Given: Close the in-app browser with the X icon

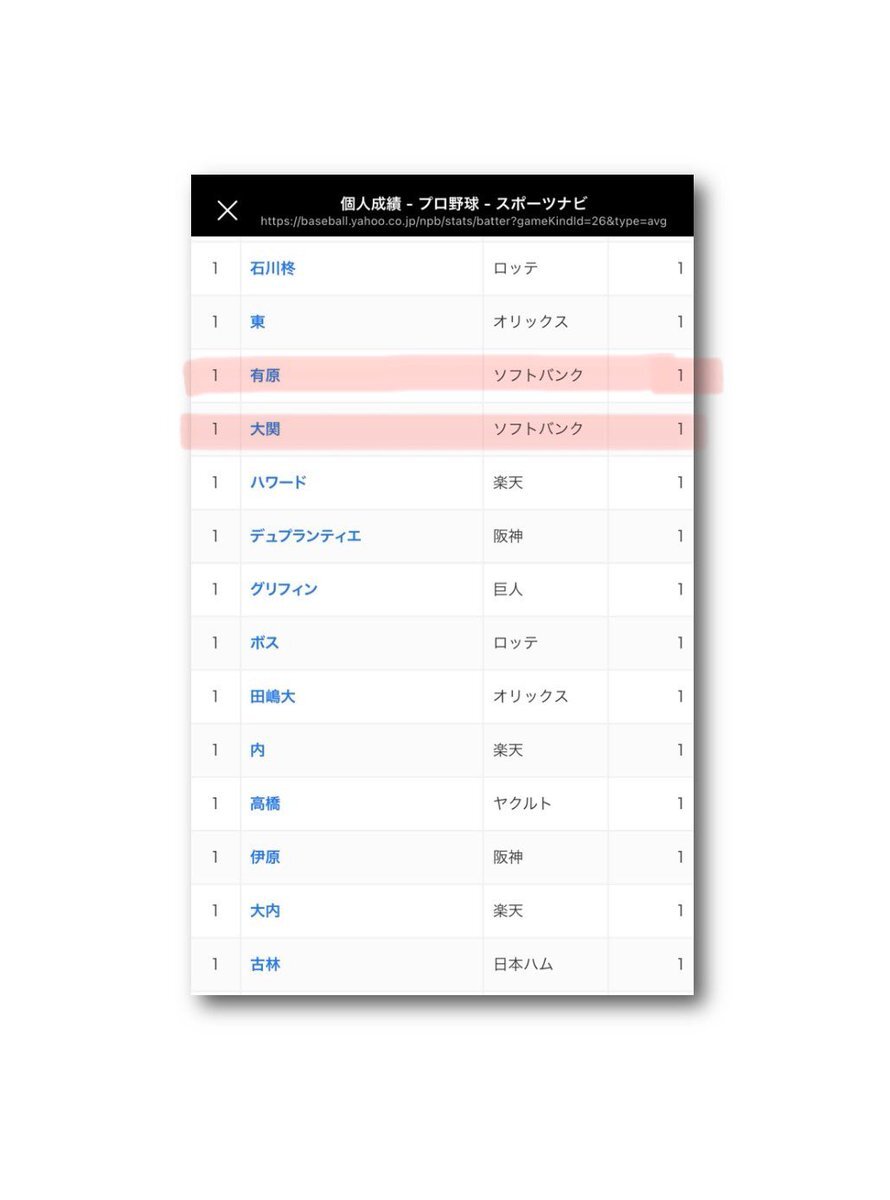Looking at the screenshot, I should tap(227, 210).
